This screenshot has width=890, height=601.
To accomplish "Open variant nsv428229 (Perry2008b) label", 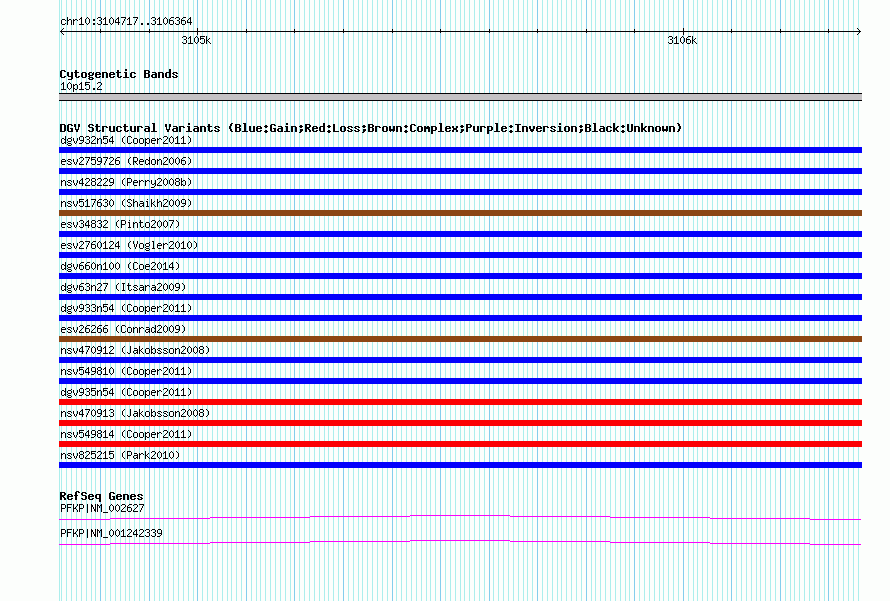I will point(126,182).
